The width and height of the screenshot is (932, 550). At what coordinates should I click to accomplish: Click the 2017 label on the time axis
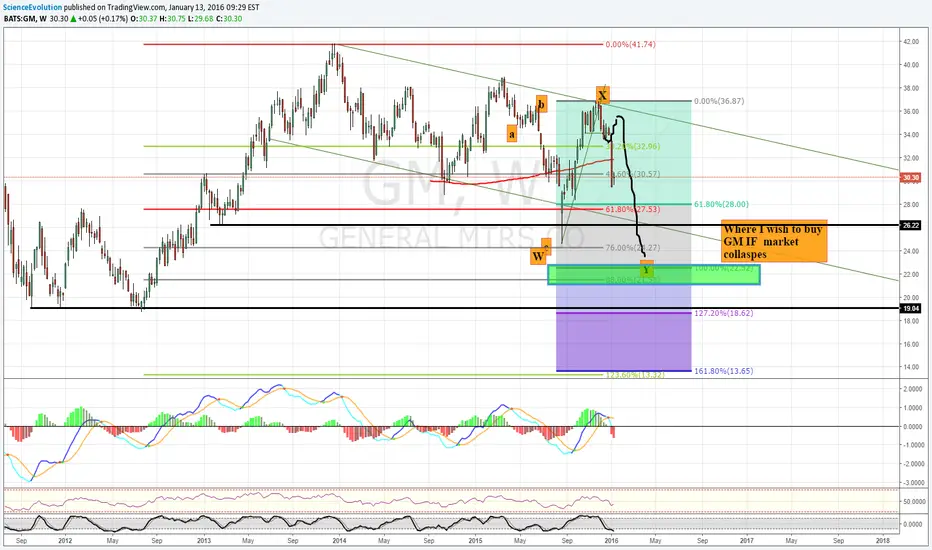(x=747, y=540)
